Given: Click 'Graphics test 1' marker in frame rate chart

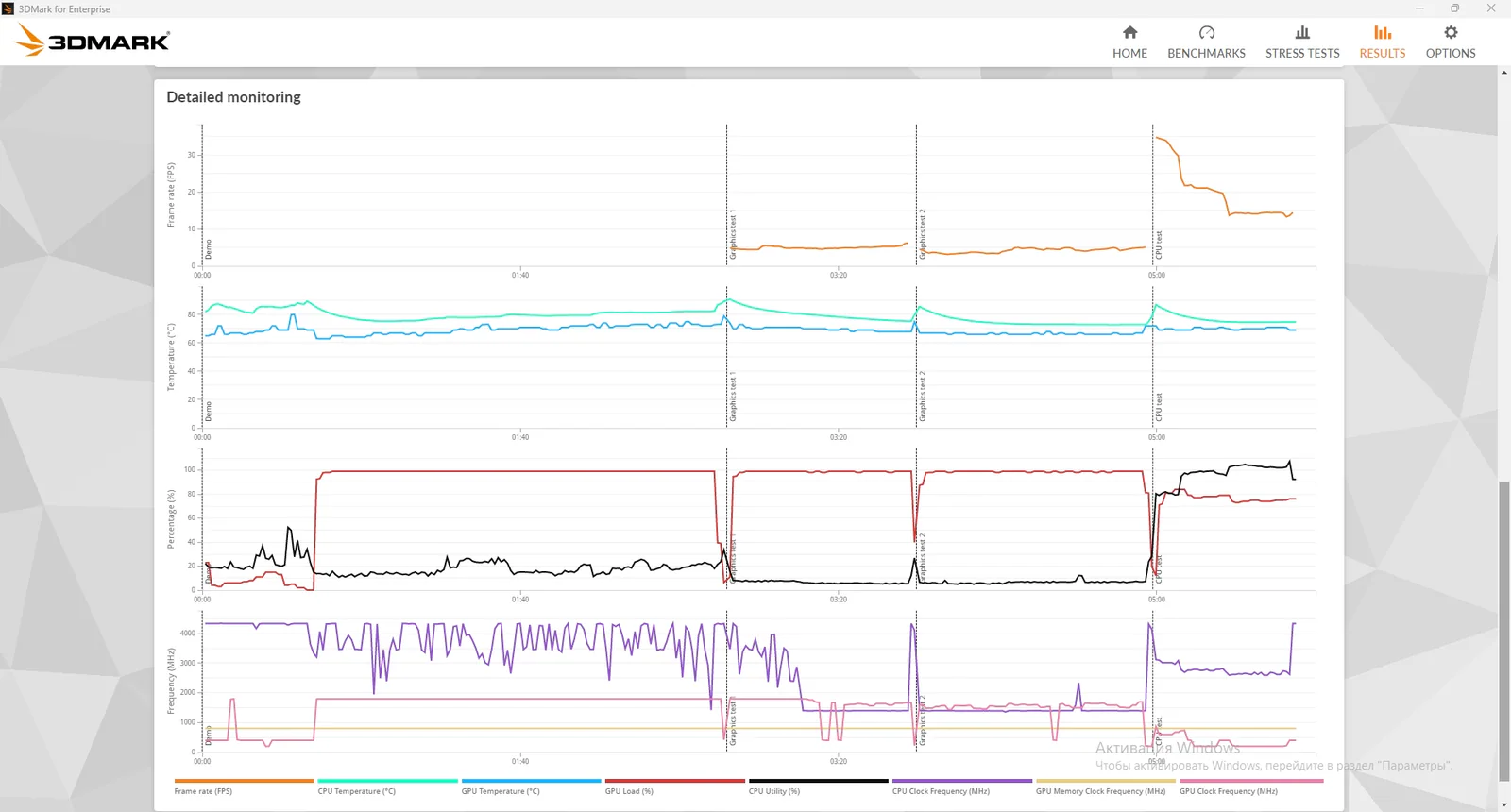Looking at the screenshot, I should pos(732,234).
